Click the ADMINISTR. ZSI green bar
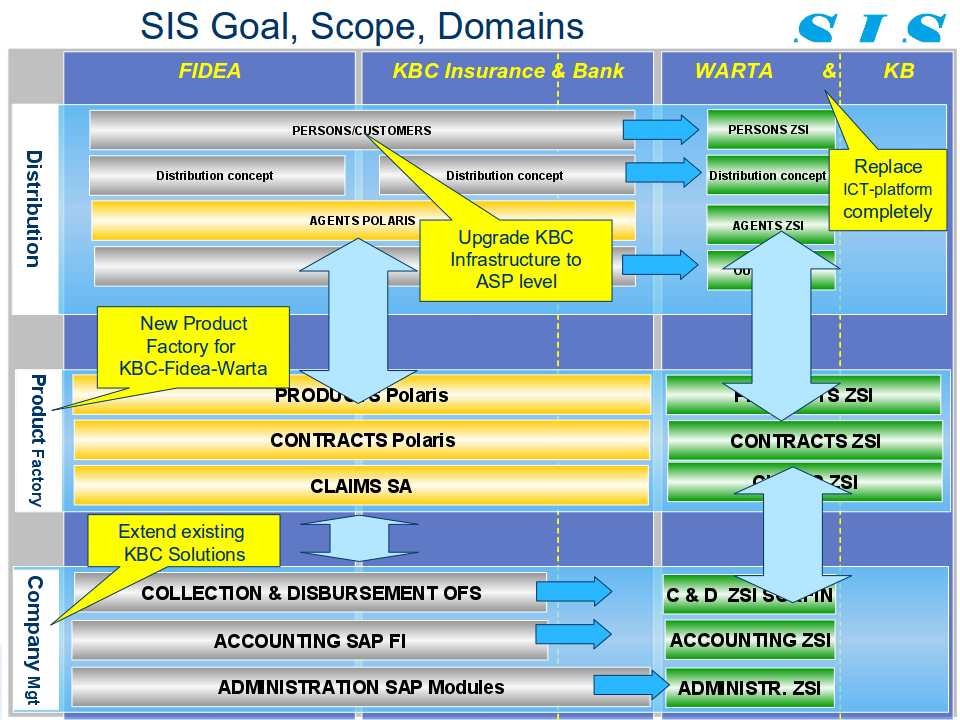 [749, 688]
